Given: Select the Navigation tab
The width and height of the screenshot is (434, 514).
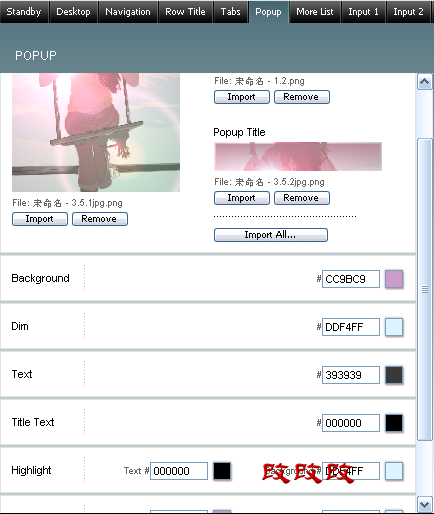Looking at the screenshot, I should point(128,12).
